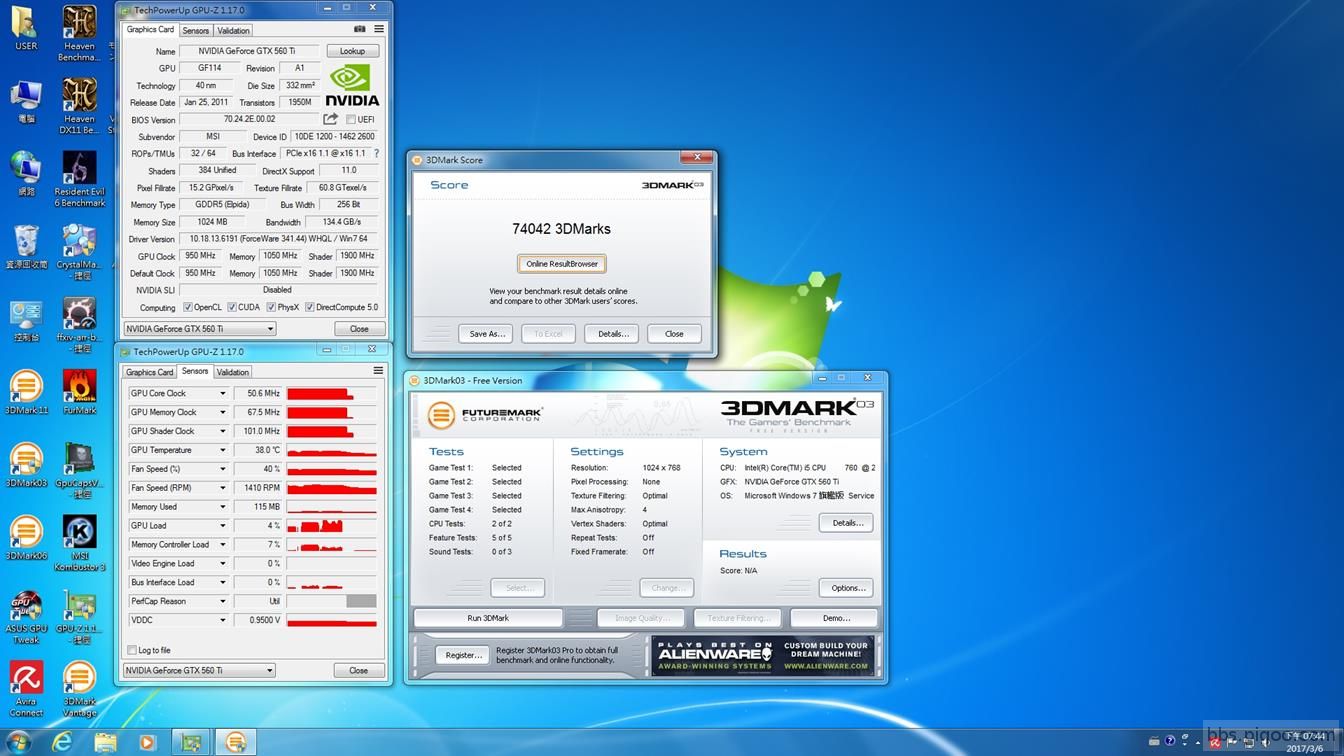Click the Bus Interface question mark icon
This screenshot has width=1344, height=756.
(376, 154)
